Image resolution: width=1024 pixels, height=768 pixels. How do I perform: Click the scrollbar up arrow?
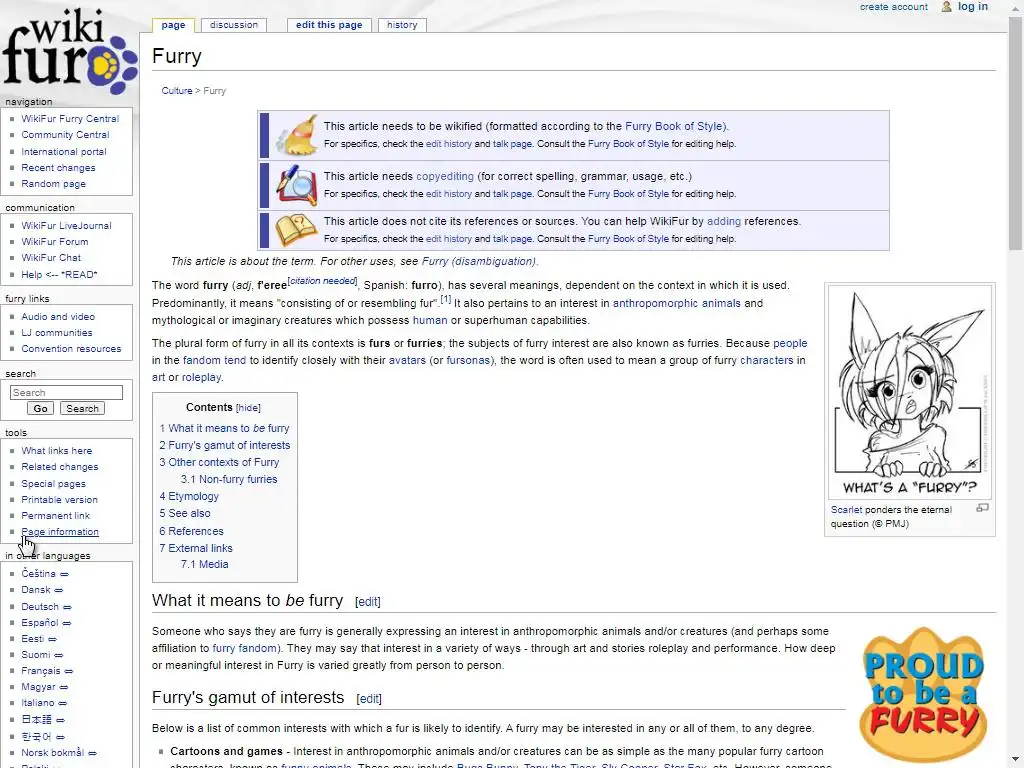tap(1015, 7)
